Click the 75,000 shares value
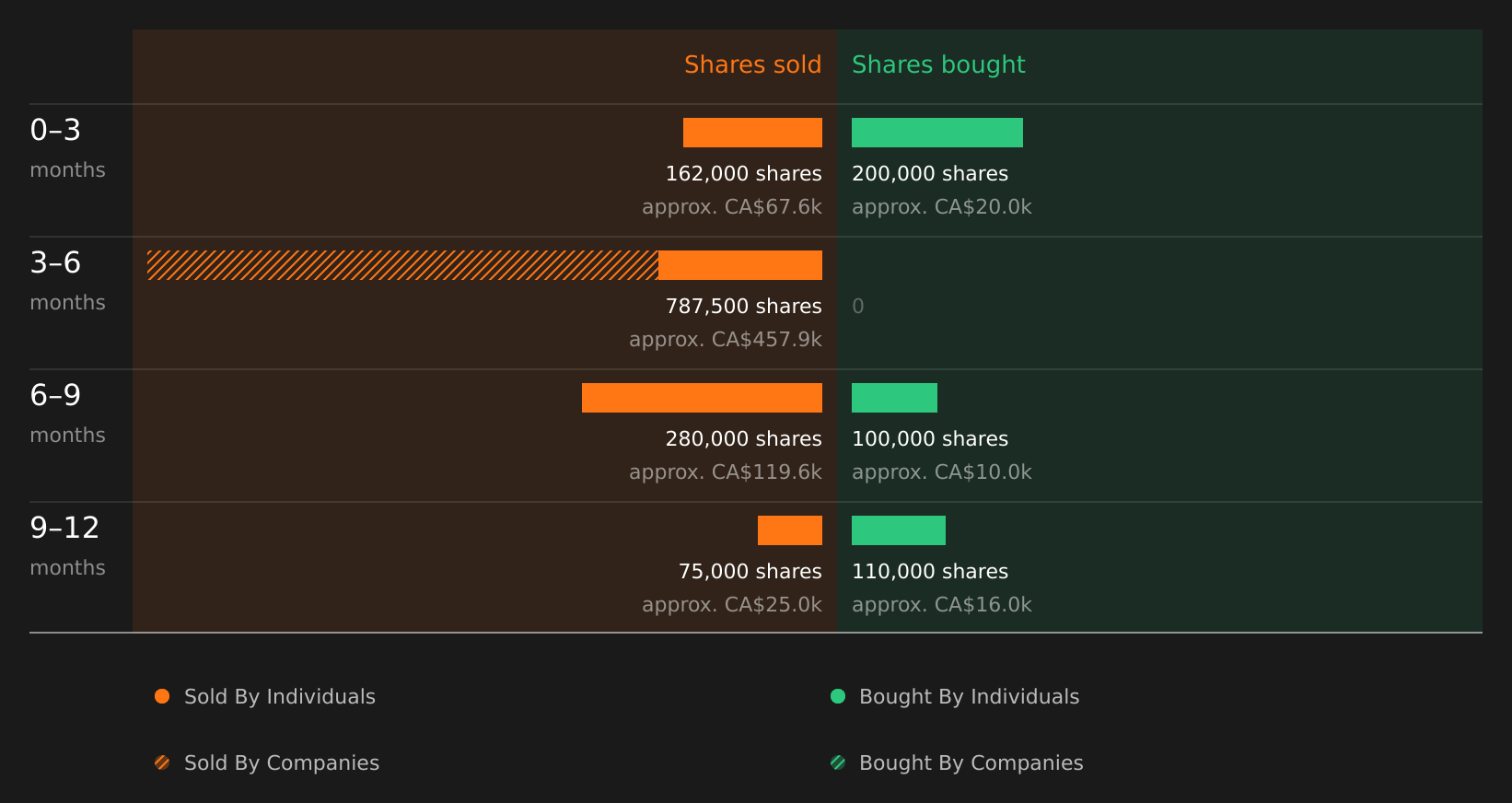The width and height of the screenshot is (1512, 803). pos(750,571)
